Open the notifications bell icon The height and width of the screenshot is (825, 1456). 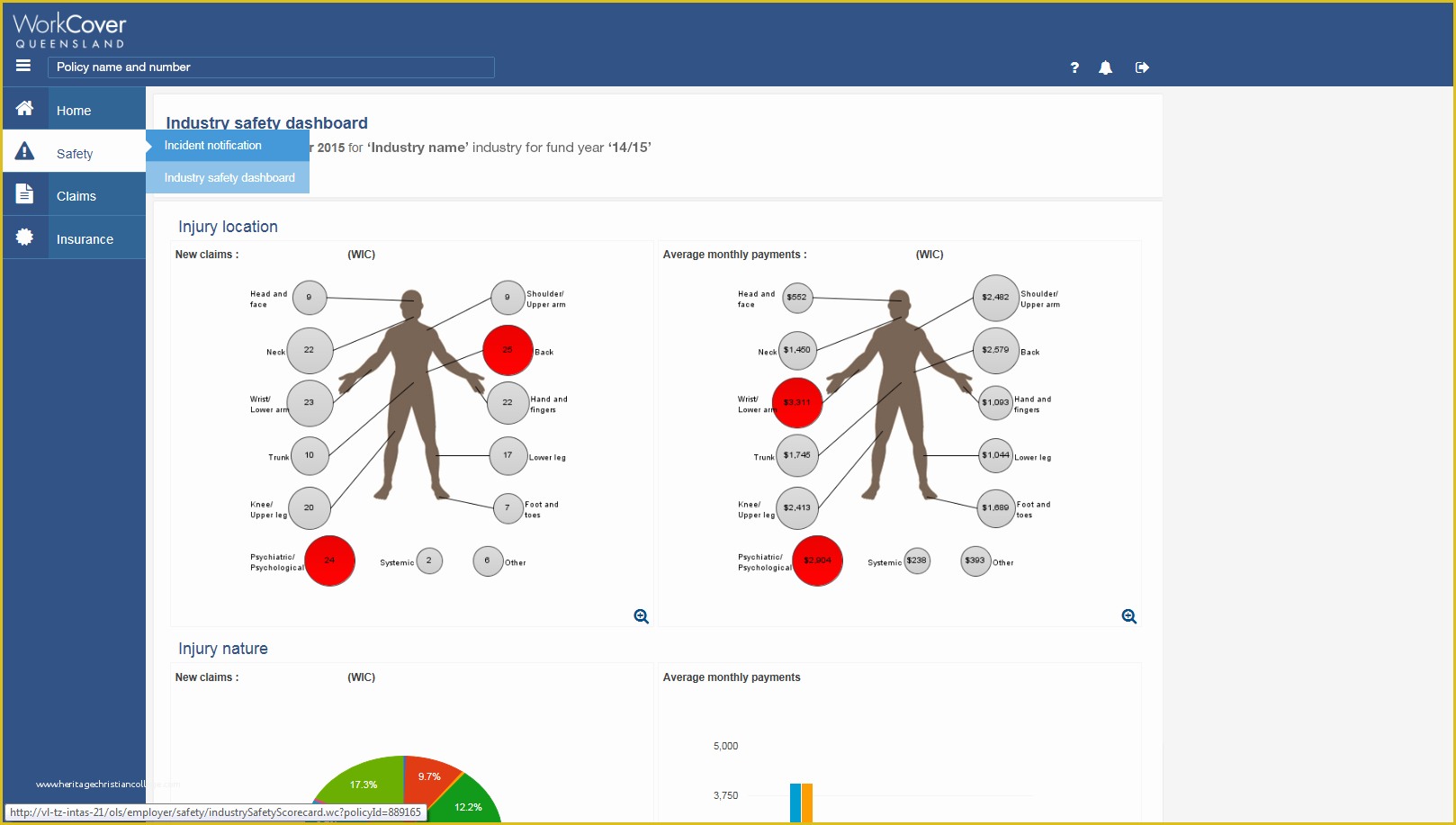pyautogui.click(x=1106, y=67)
